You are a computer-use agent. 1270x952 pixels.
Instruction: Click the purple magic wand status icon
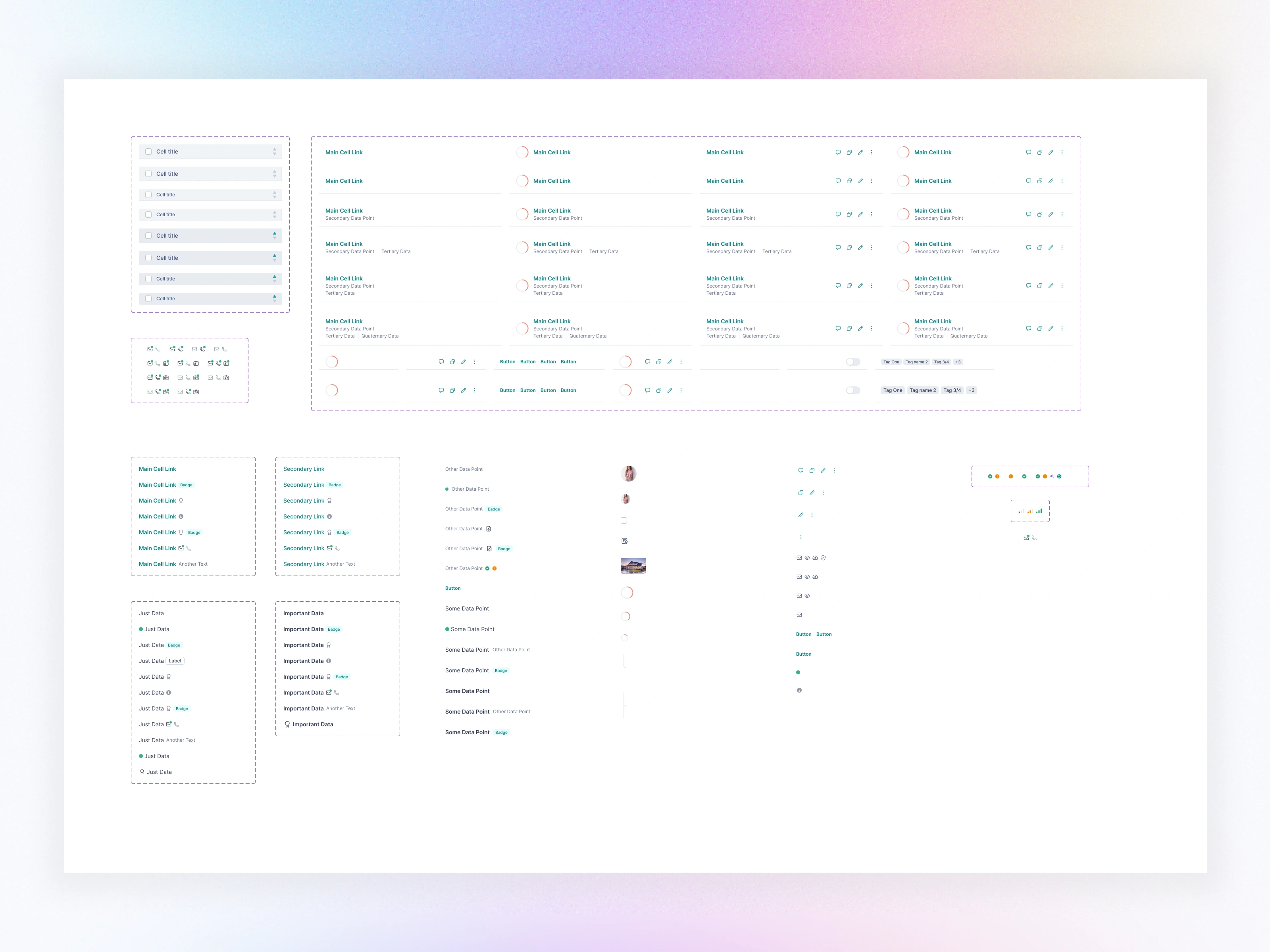coord(1052,476)
